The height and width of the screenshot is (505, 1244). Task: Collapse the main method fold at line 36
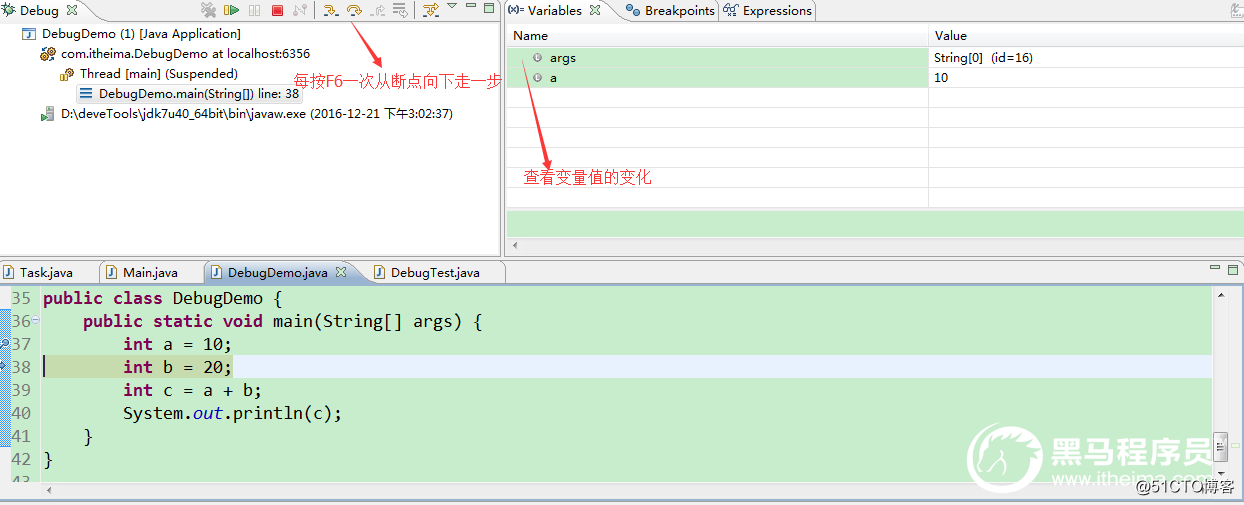tap(35, 320)
